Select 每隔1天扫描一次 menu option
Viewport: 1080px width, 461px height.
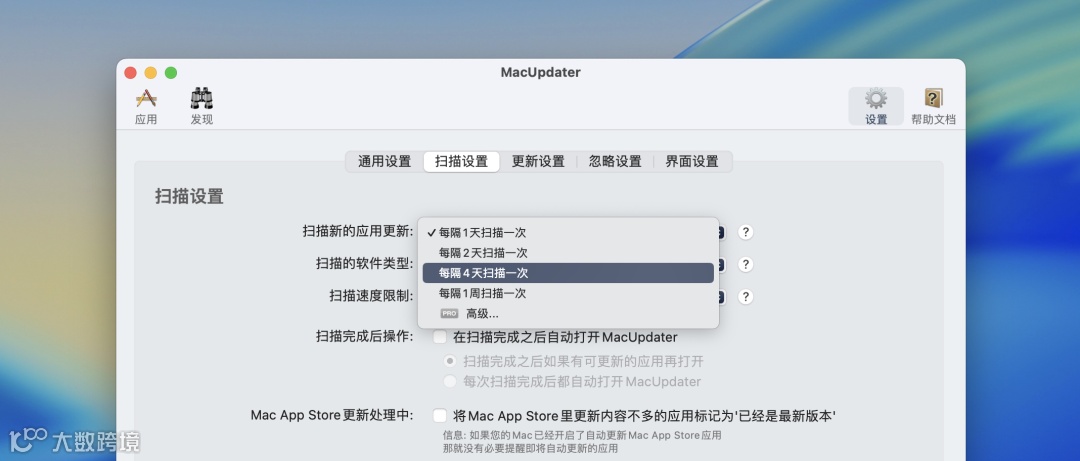pos(568,233)
